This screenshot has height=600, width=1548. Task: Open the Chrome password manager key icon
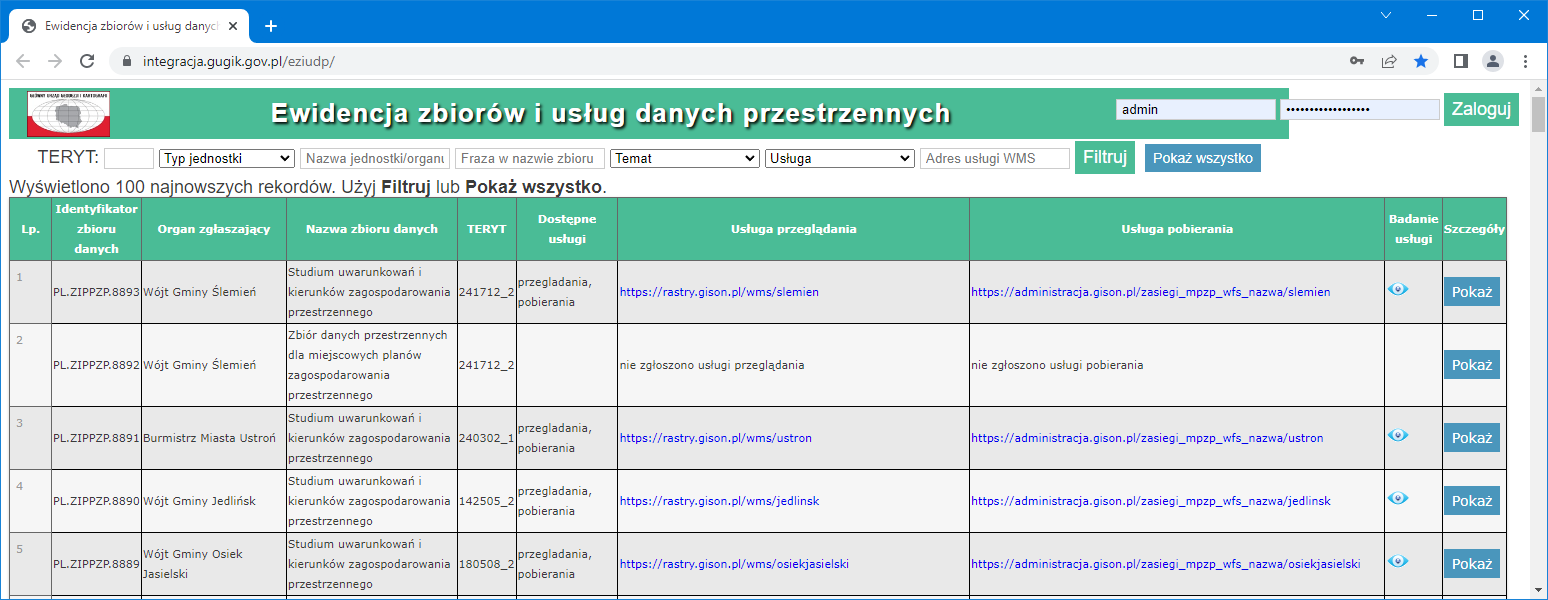point(1357,60)
